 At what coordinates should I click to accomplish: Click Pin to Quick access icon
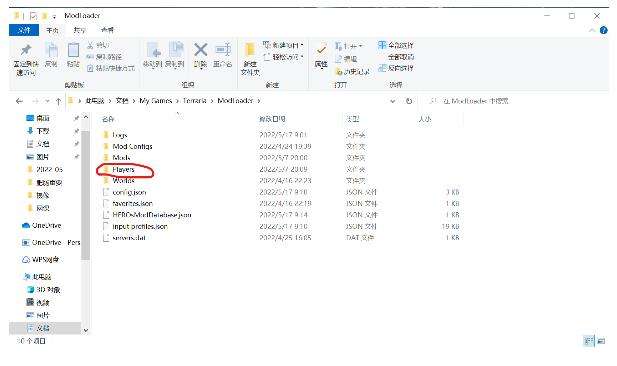point(26,50)
